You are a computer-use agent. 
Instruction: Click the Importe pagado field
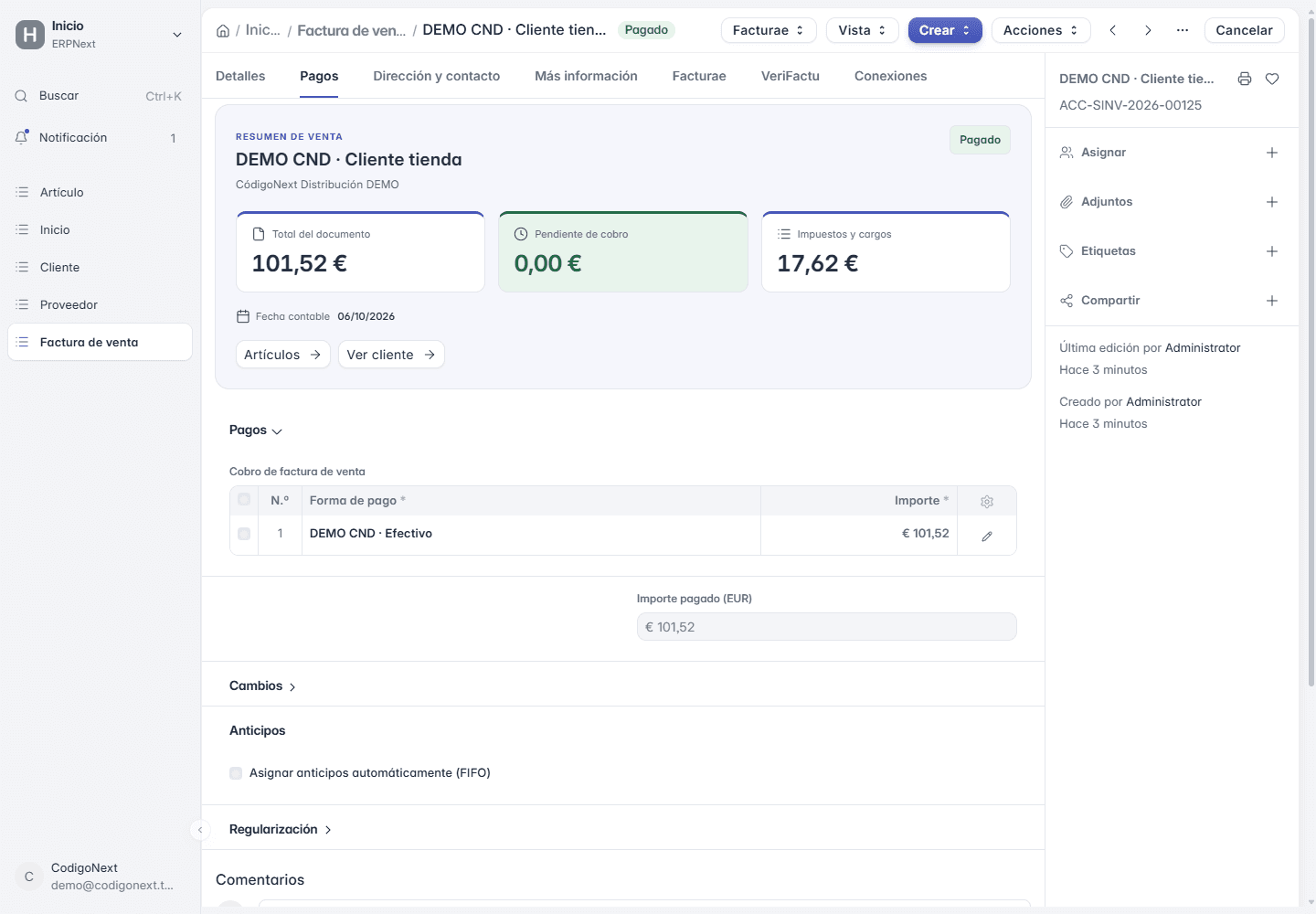[x=826, y=627]
